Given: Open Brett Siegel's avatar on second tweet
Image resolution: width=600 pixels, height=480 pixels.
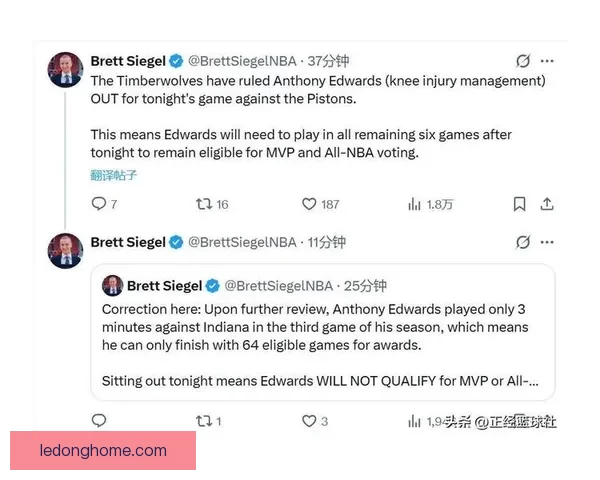Looking at the screenshot, I should tap(65, 251).
